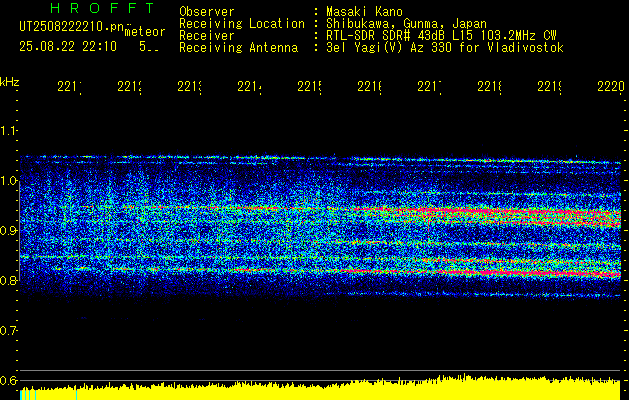Click the 25.08.22 22:10 timestamp

68,47
